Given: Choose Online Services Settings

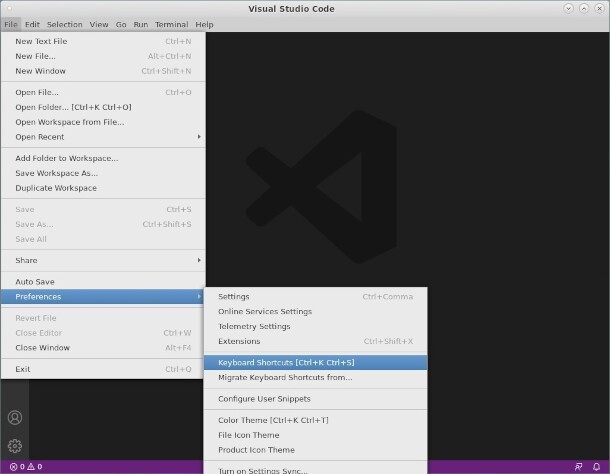Looking at the screenshot, I should [316, 311].
